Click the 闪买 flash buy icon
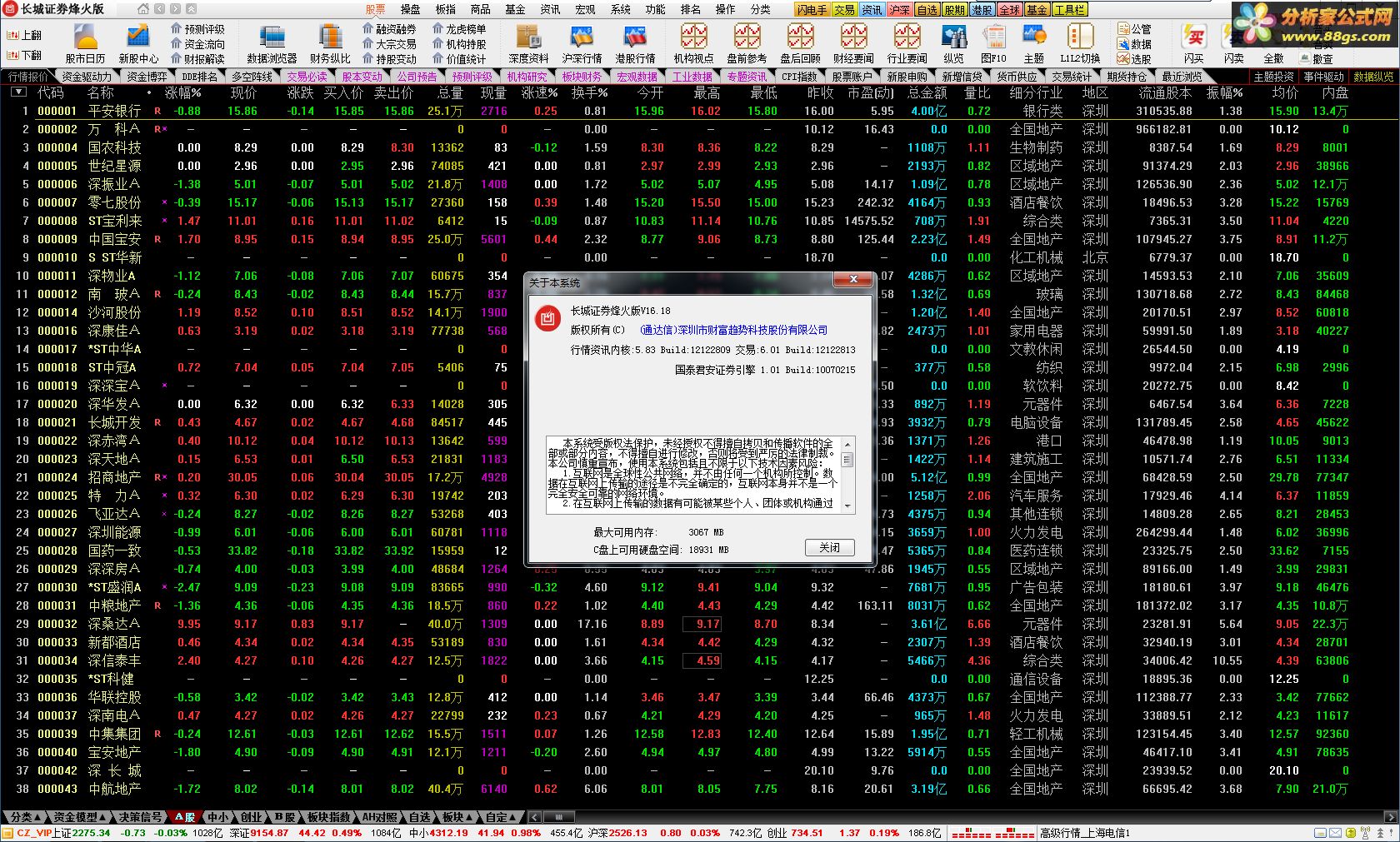1400x842 pixels. 1194,42
